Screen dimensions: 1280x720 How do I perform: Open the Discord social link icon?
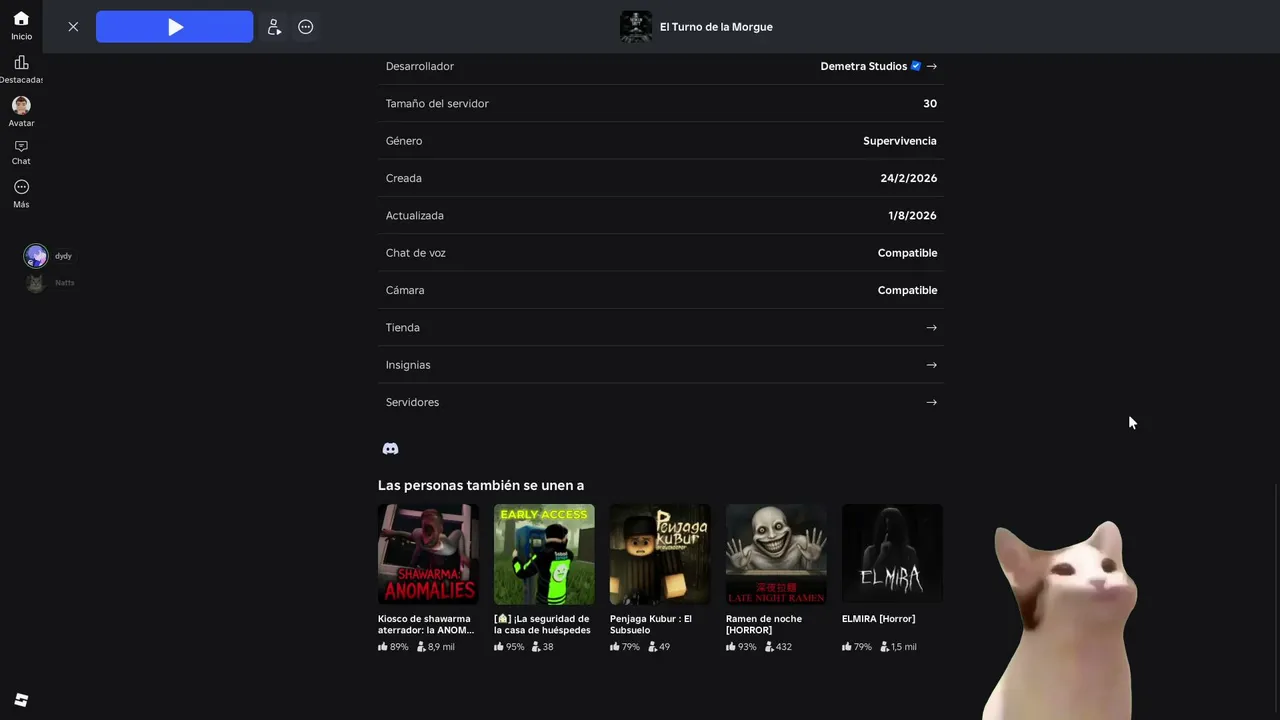click(391, 449)
